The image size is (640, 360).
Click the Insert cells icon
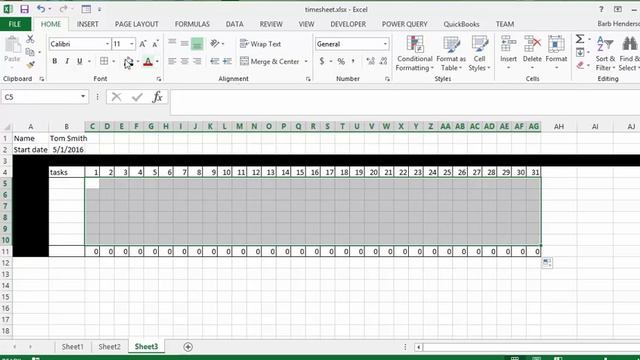pos(509,44)
